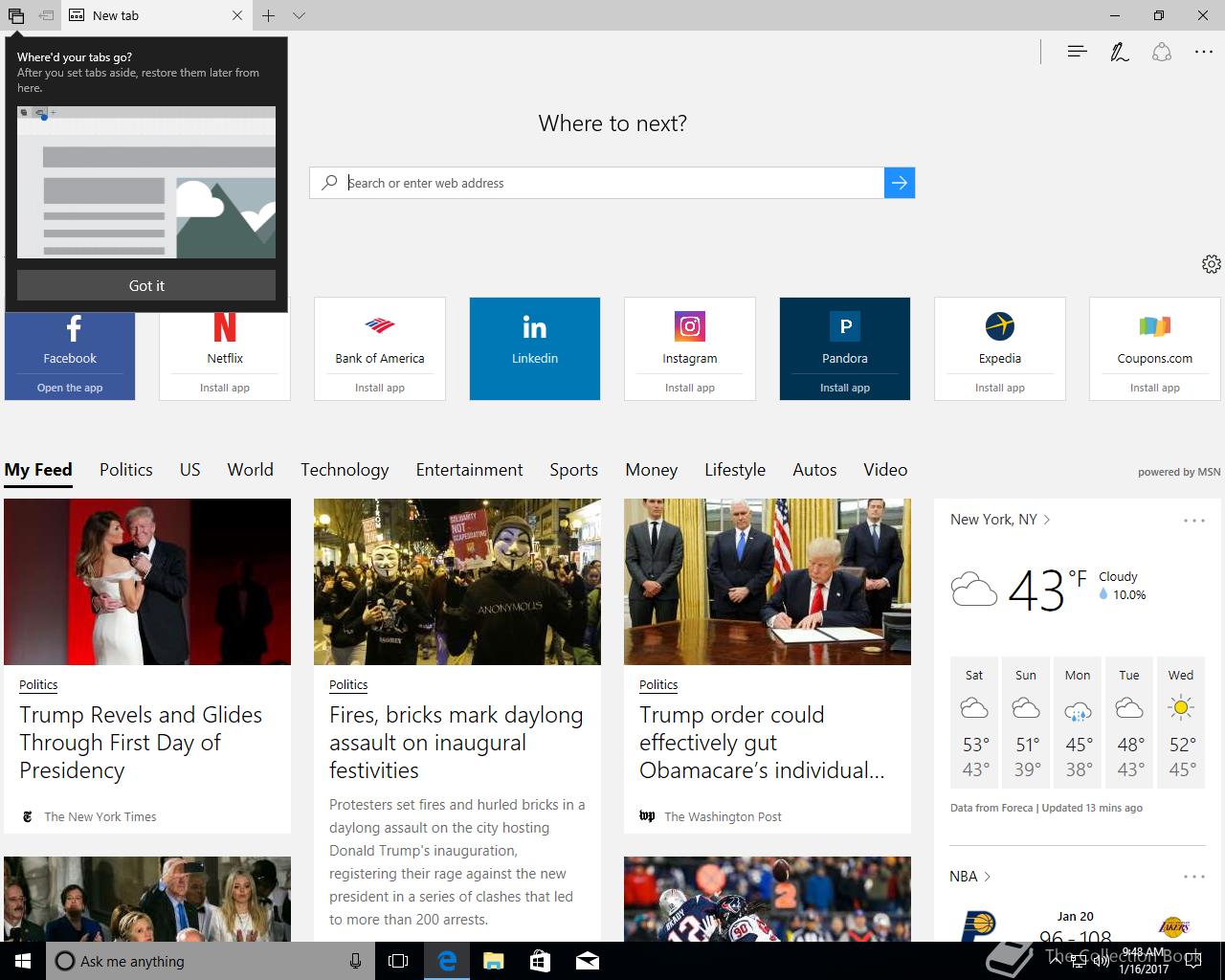Viewport: 1225px width, 980px height.
Task: Click Install app under Instagram
Action: coord(690,388)
